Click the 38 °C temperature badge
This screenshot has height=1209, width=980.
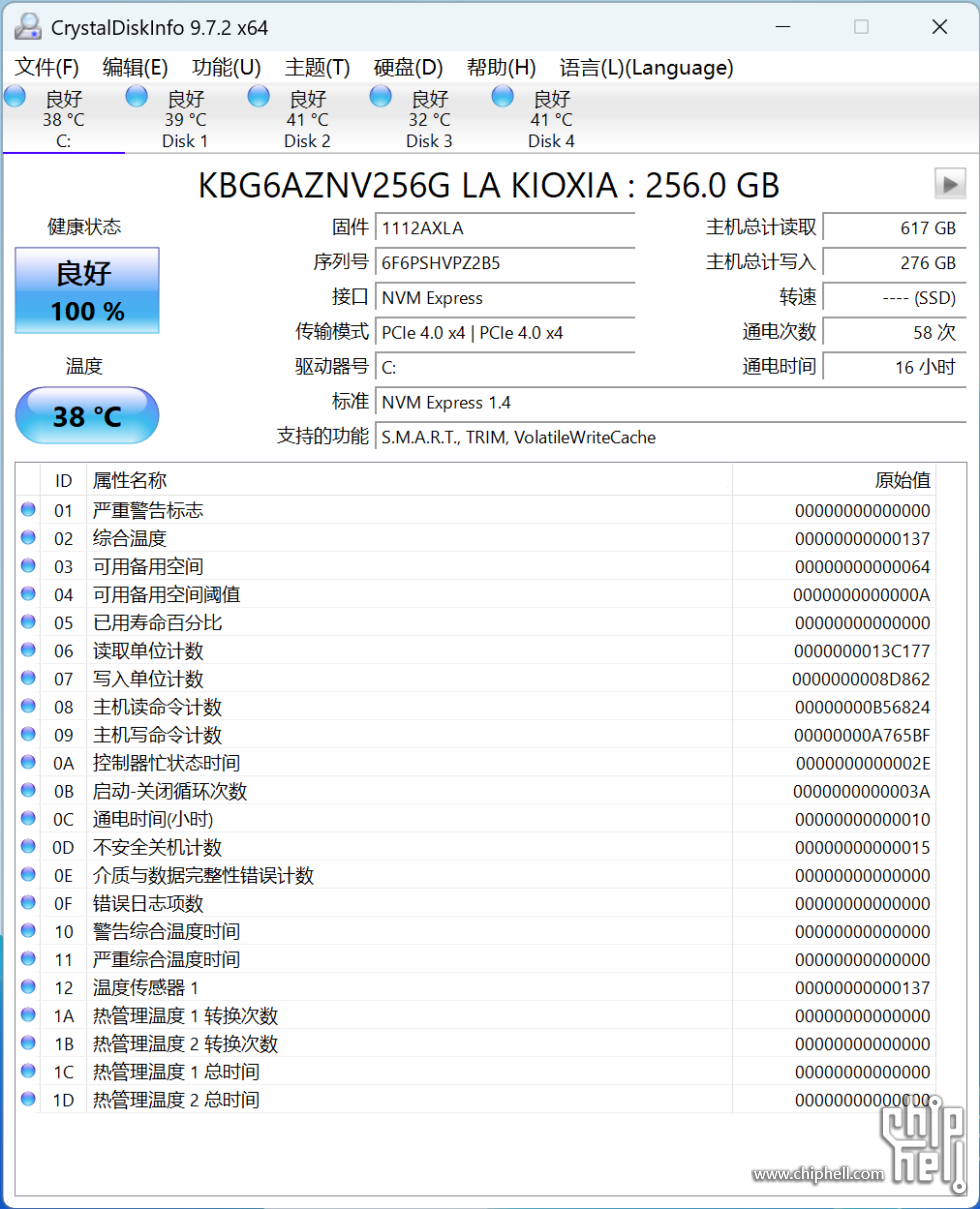point(86,415)
